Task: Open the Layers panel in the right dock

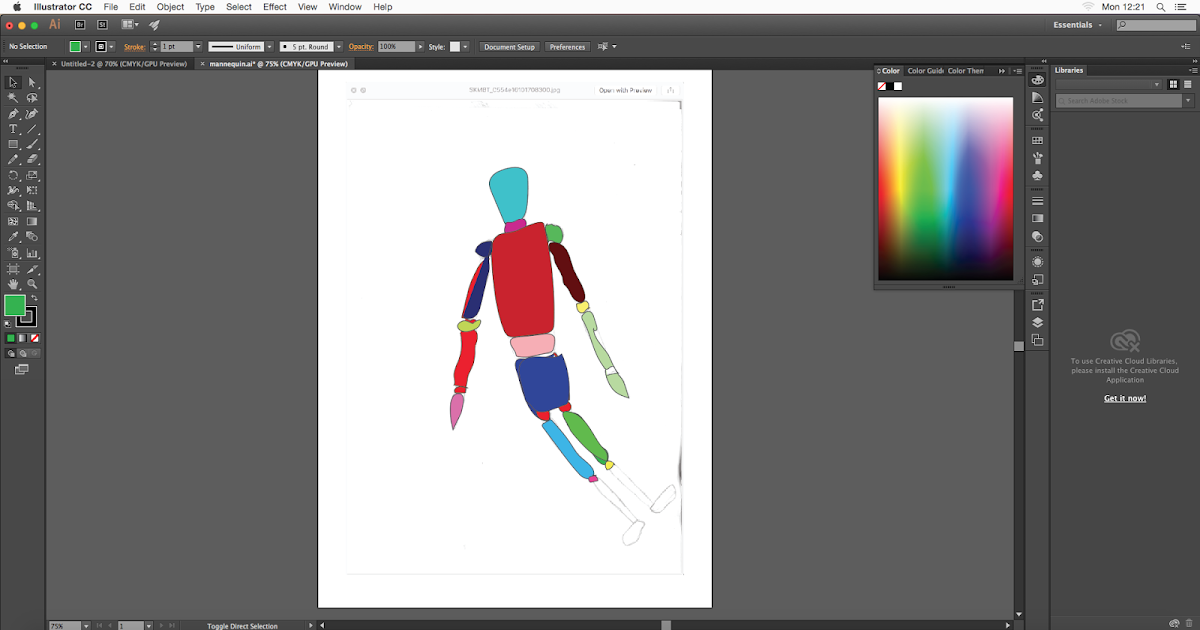Action: click(1037, 321)
